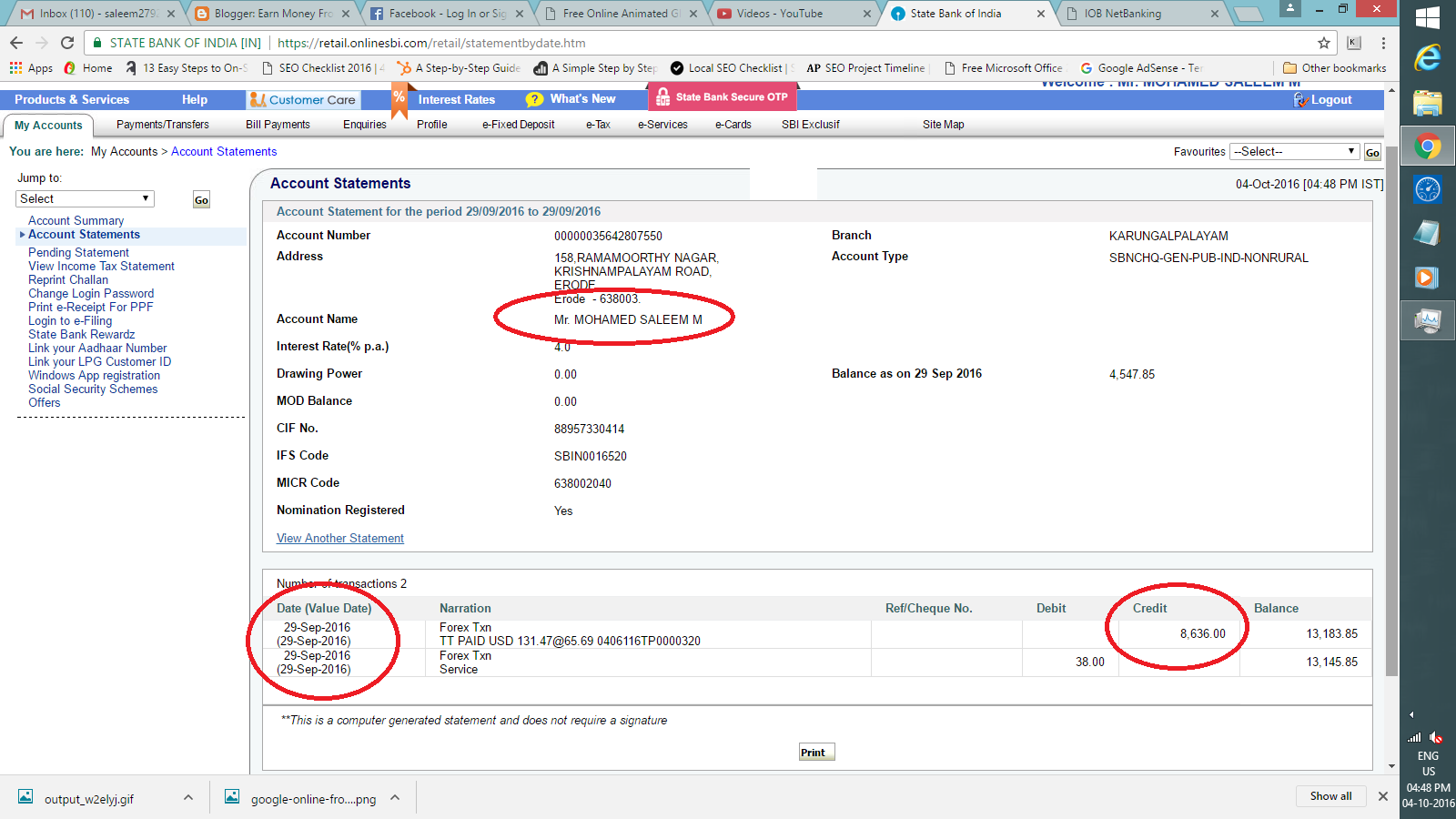Open Link your Aadhaar Number link
Viewport: 1456px width, 819px height.
click(97, 349)
